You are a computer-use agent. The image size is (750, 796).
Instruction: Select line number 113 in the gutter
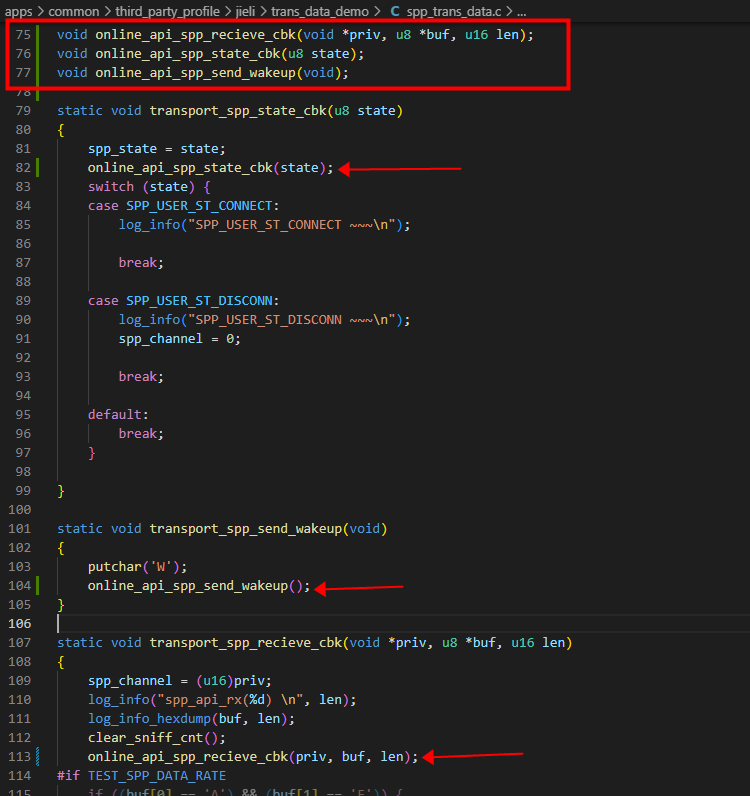[x=19, y=757]
